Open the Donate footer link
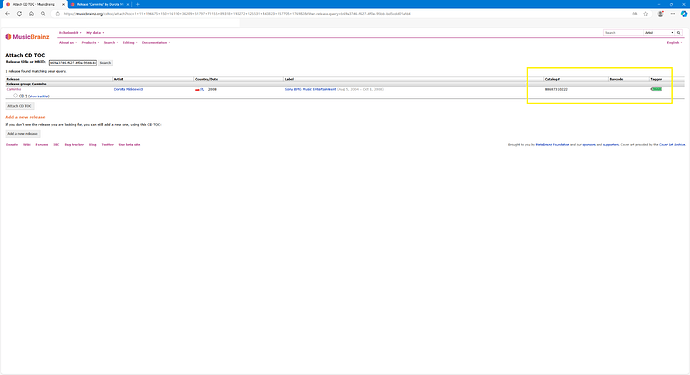 click(x=12, y=145)
